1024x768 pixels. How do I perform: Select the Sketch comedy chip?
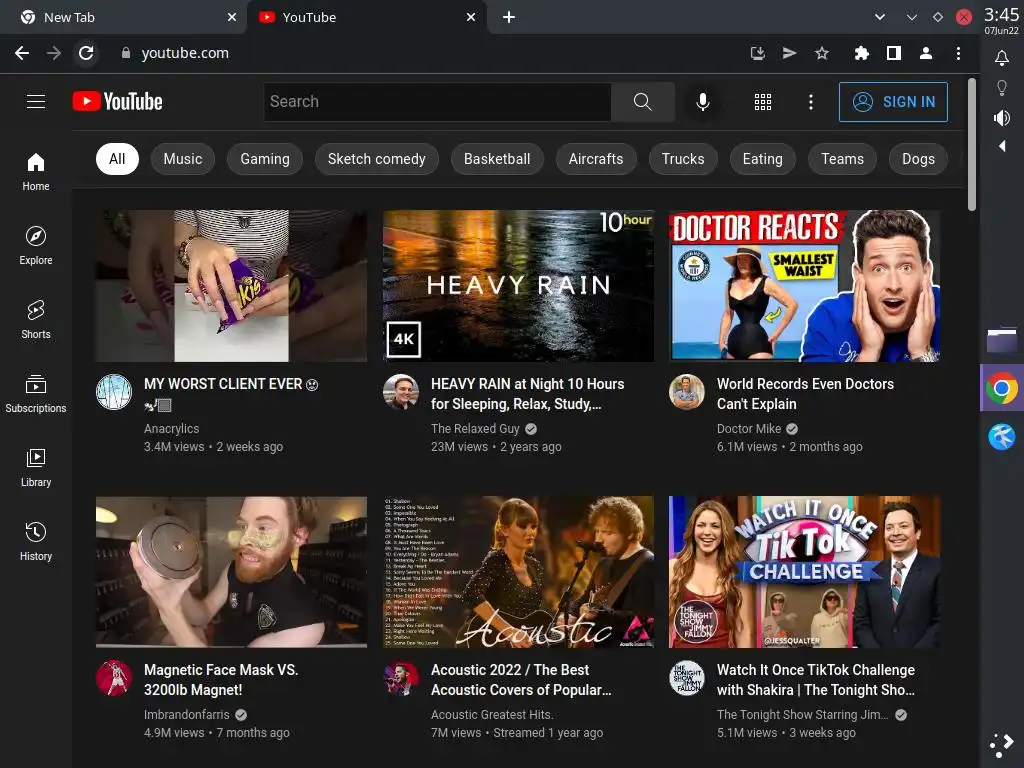click(x=377, y=159)
